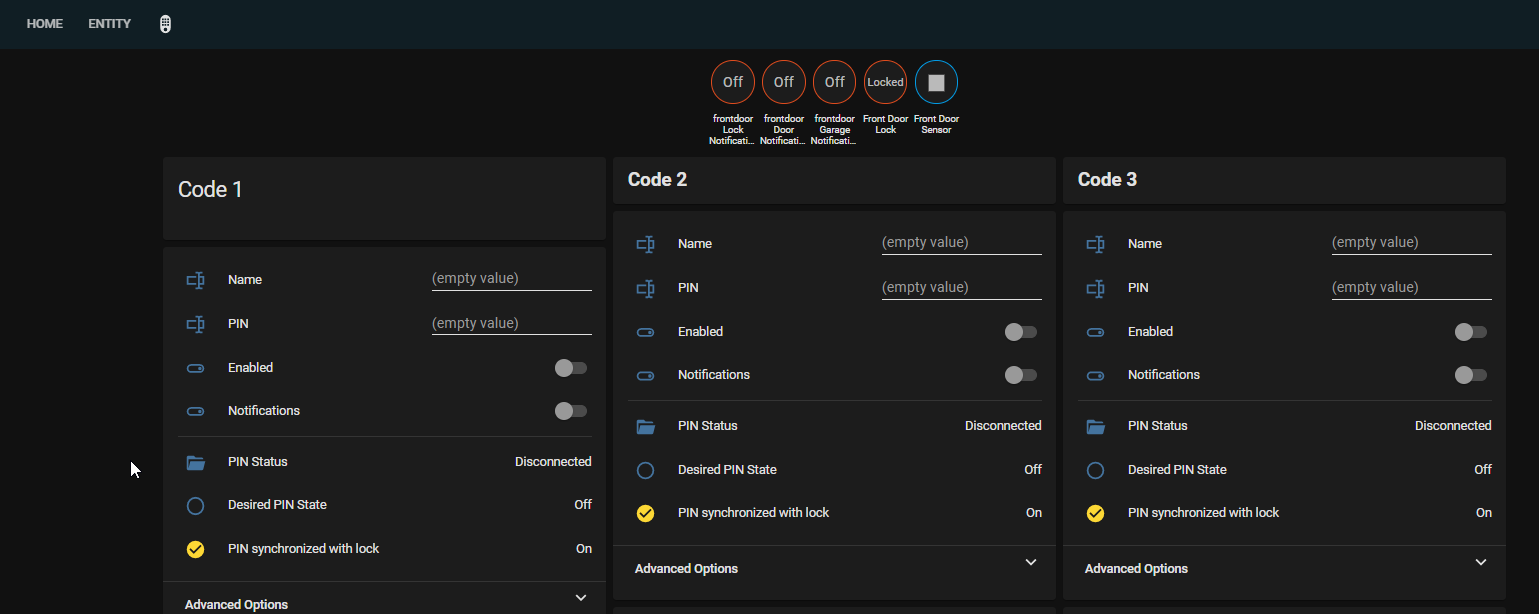Click Code 1 PIN Status Disconnected value

[x=553, y=462]
